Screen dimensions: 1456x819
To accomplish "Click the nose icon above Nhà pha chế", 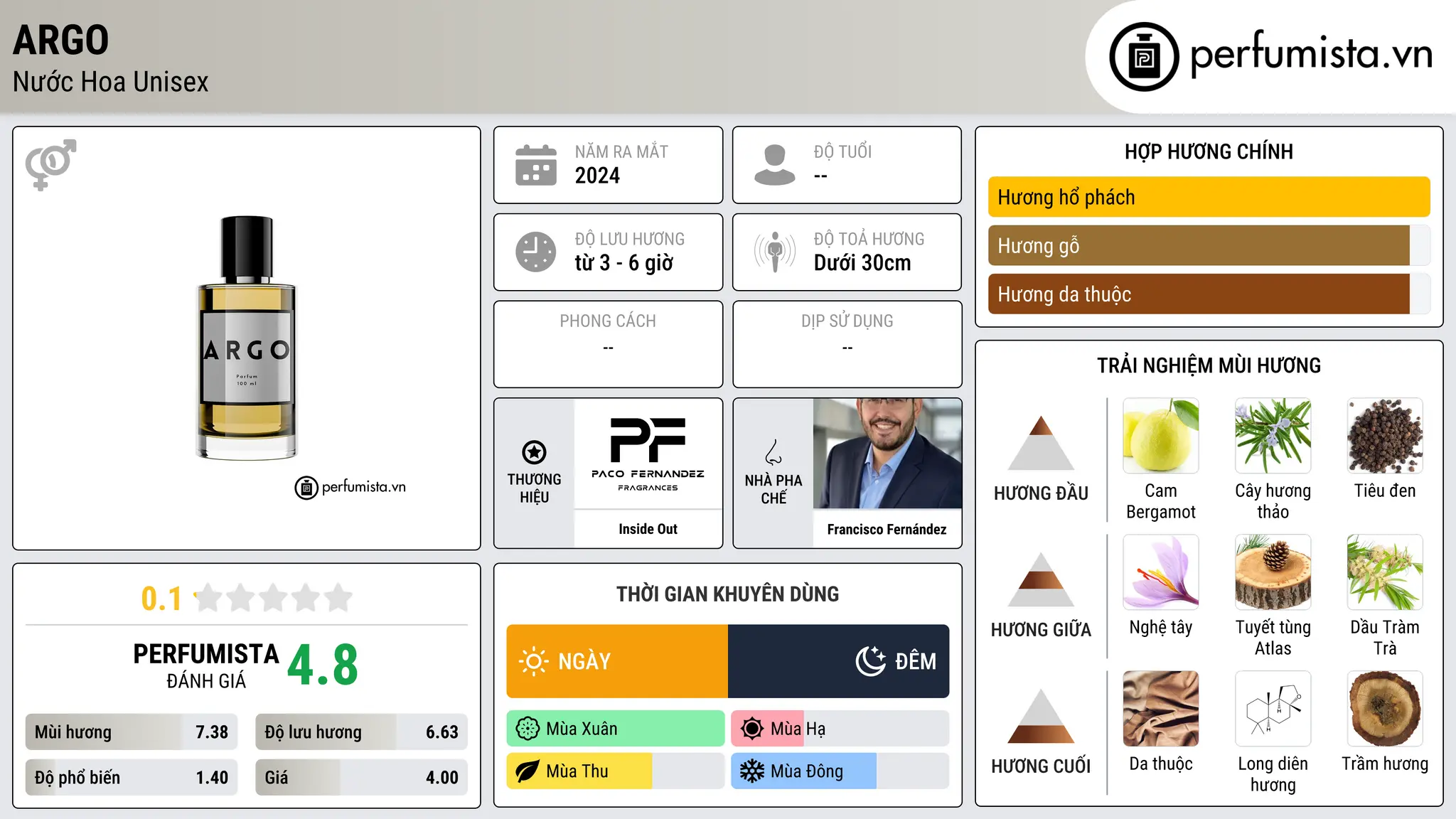I will tap(773, 452).
